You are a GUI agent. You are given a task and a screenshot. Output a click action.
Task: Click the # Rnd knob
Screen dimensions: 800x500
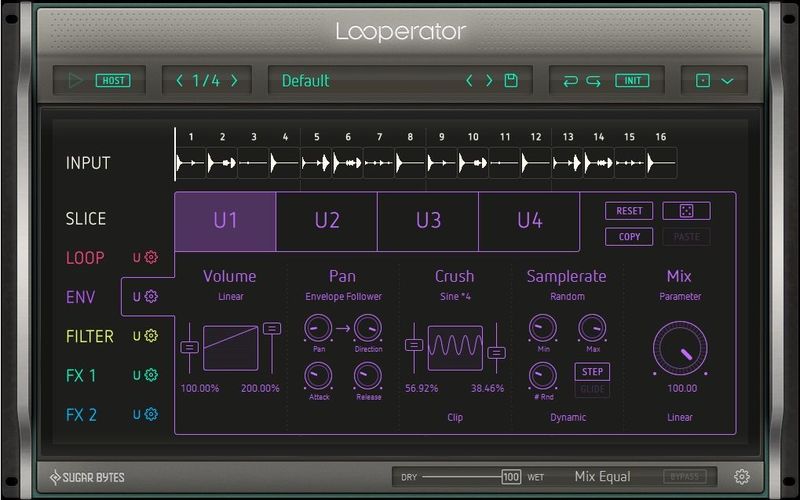pyautogui.click(x=543, y=376)
